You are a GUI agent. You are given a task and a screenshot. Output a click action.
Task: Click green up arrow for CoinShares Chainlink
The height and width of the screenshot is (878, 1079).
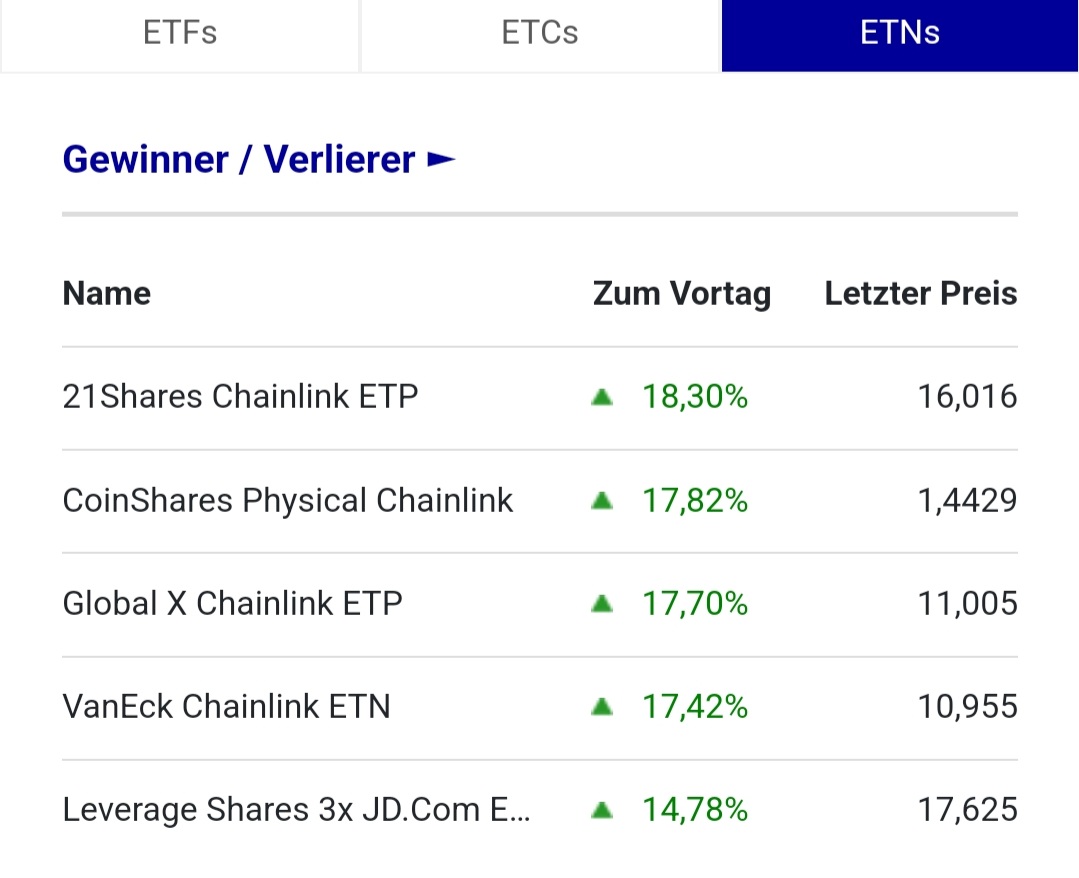602,501
